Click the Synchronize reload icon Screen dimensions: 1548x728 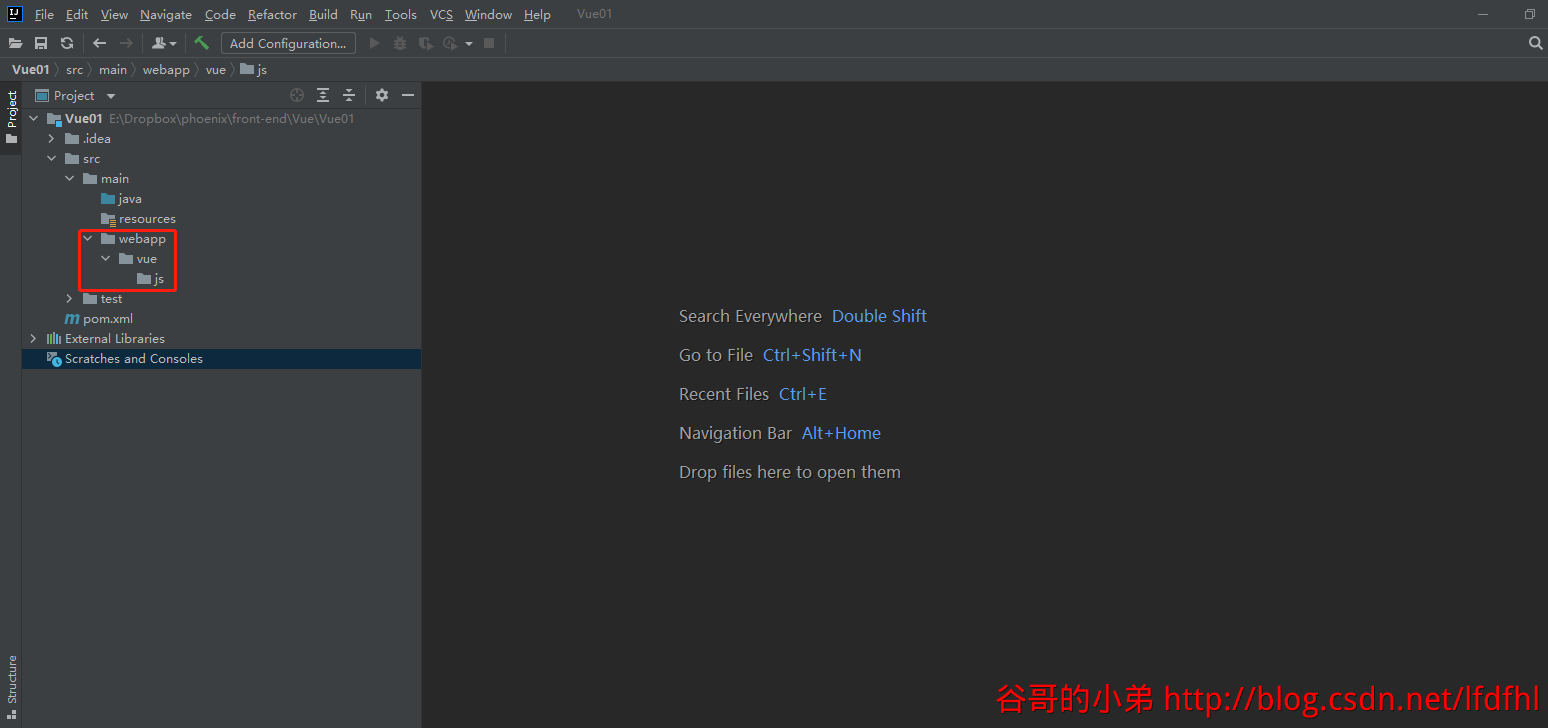pos(67,43)
